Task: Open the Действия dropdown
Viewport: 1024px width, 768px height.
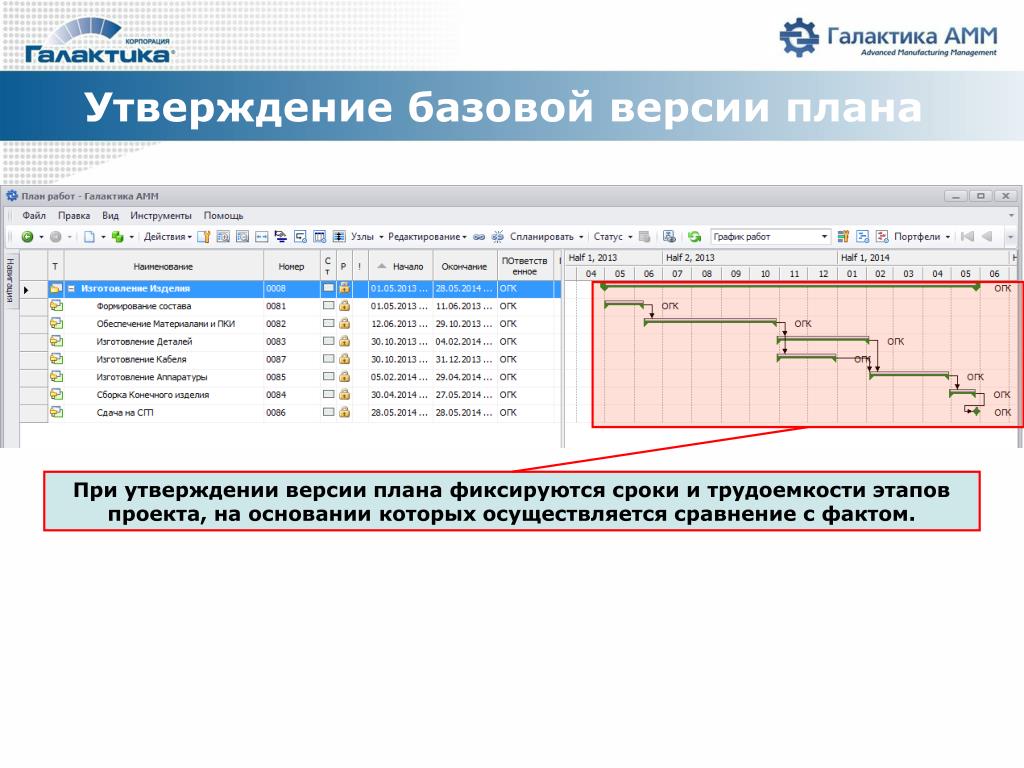Action: pyautogui.click(x=168, y=236)
